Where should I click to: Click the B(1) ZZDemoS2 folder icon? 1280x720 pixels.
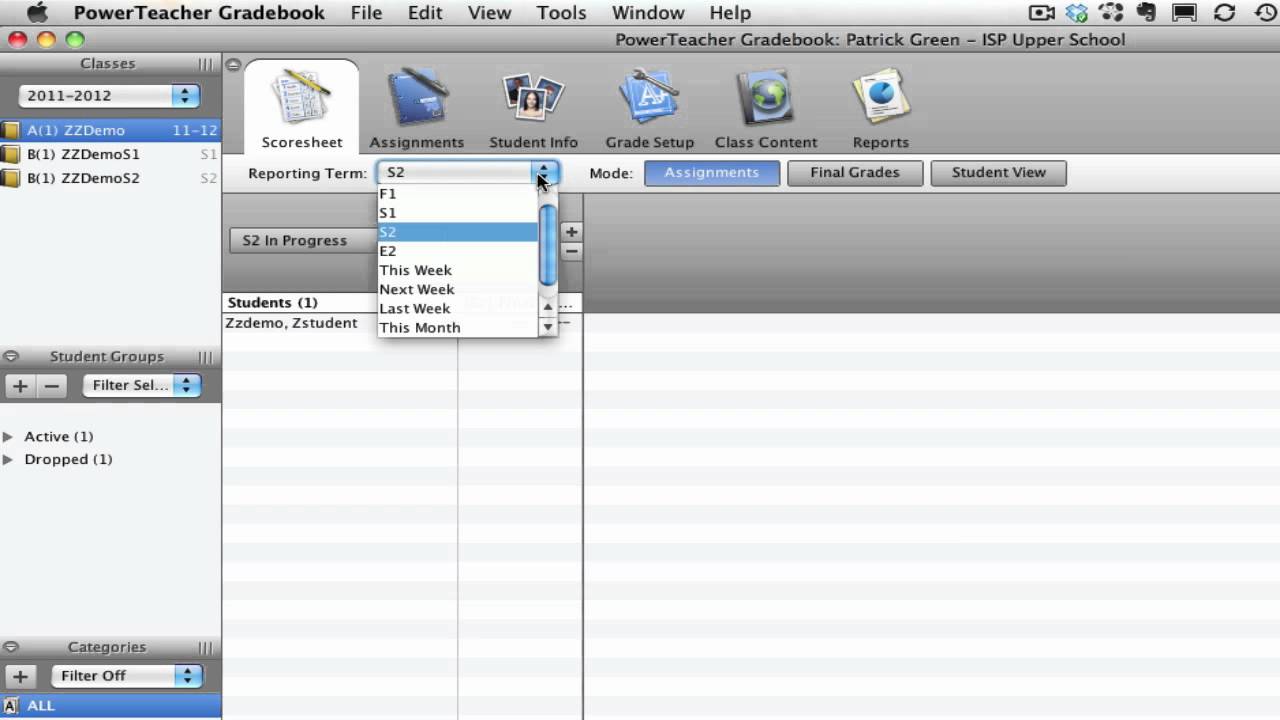(x=10, y=178)
